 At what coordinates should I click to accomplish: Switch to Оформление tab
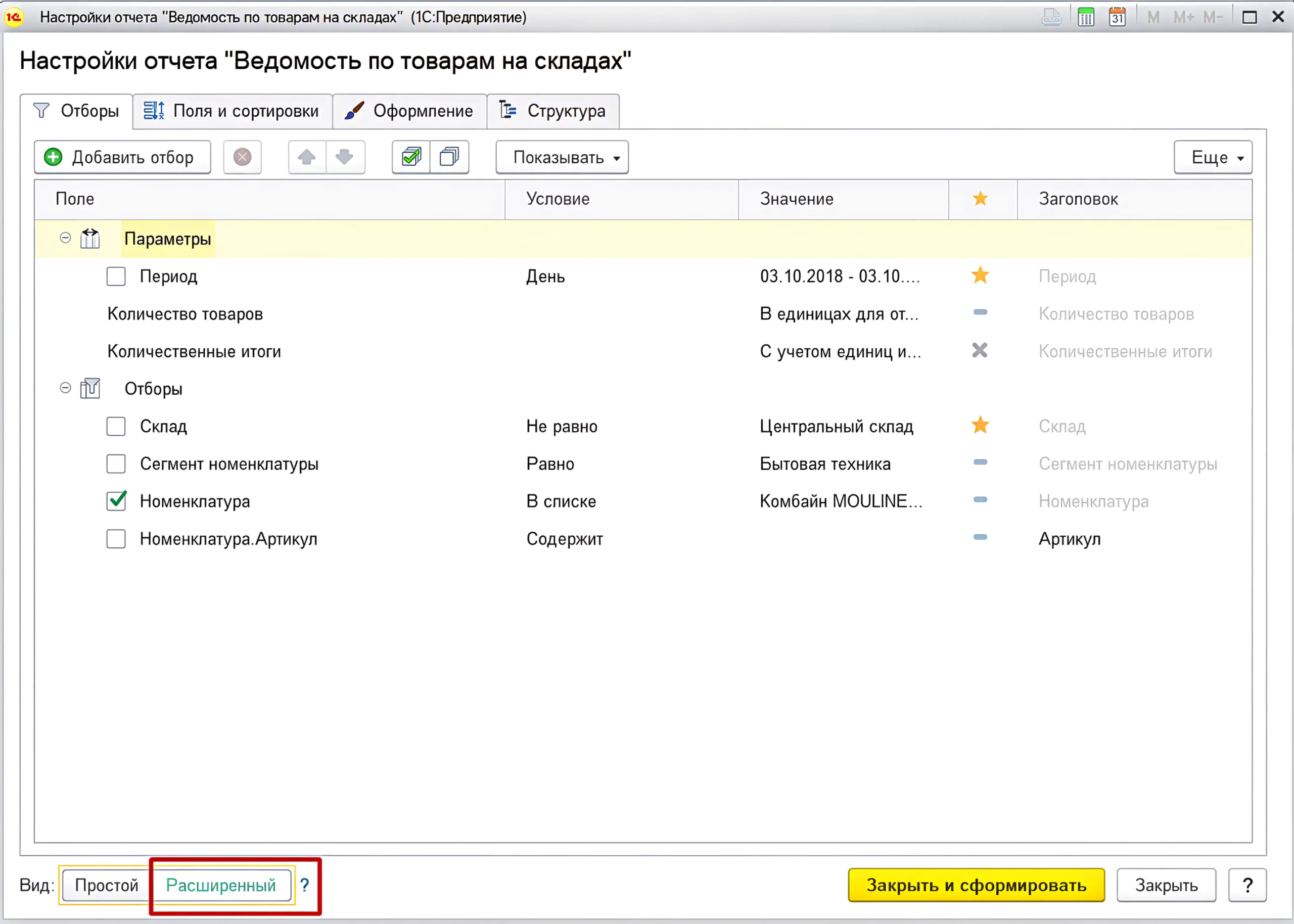pos(409,111)
